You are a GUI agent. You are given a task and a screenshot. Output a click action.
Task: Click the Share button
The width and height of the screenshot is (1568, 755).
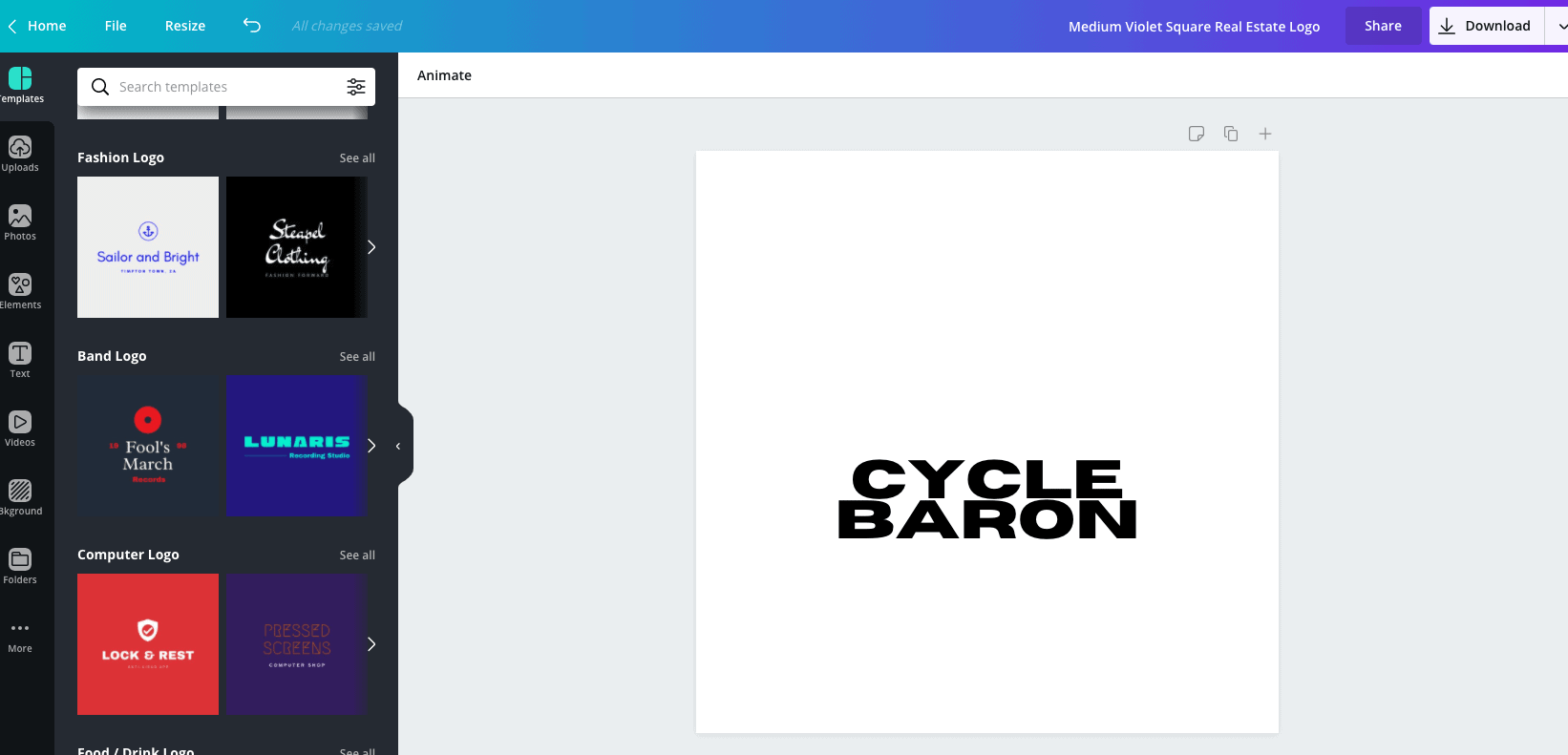coord(1383,26)
